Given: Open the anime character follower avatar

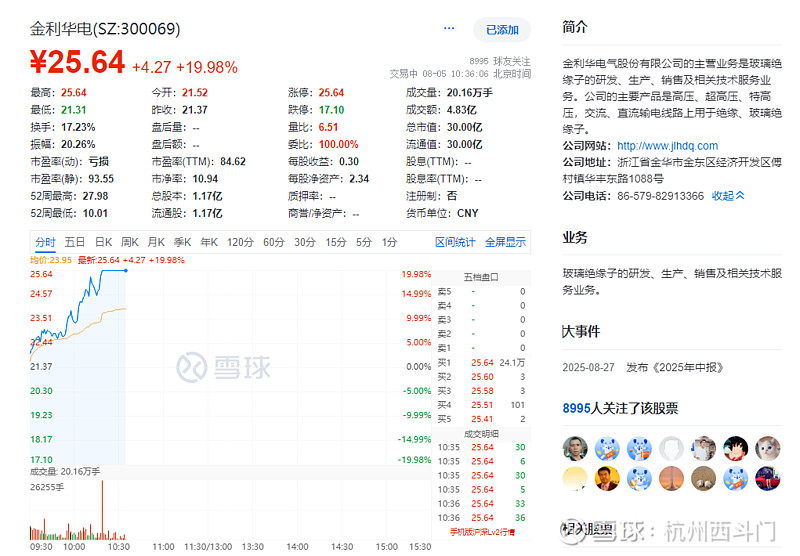Looking at the screenshot, I should coord(736,449).
